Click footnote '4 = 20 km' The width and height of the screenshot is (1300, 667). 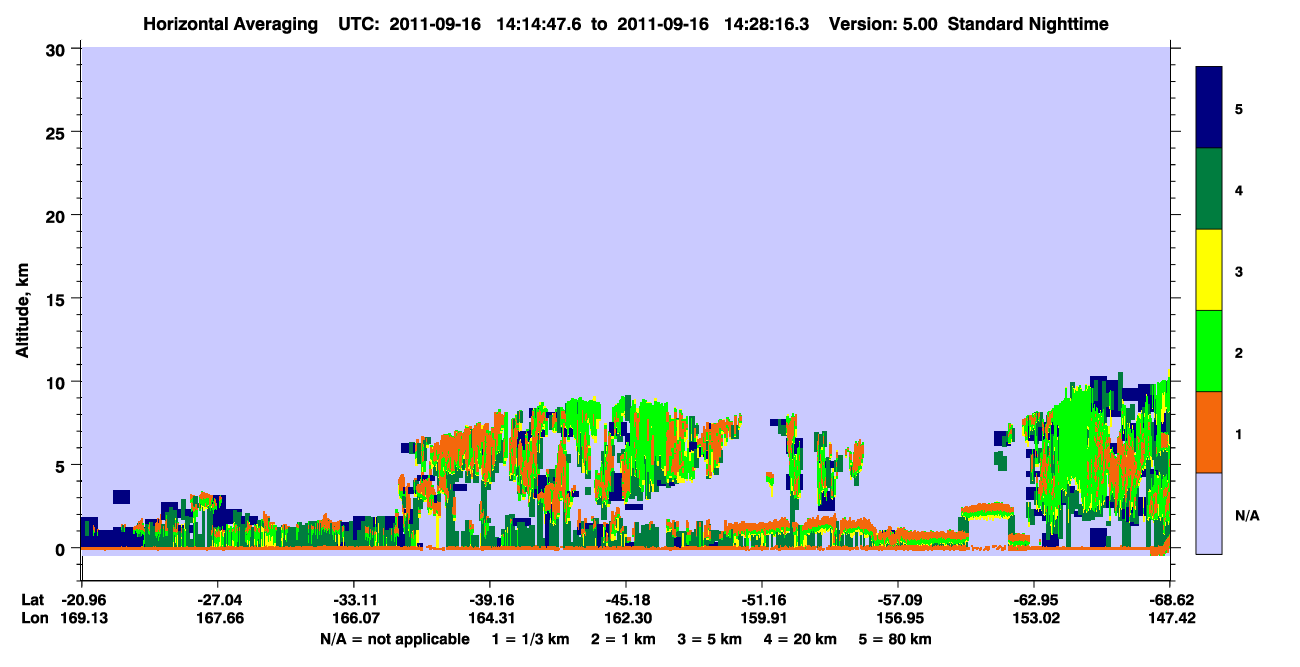(802, 639)
